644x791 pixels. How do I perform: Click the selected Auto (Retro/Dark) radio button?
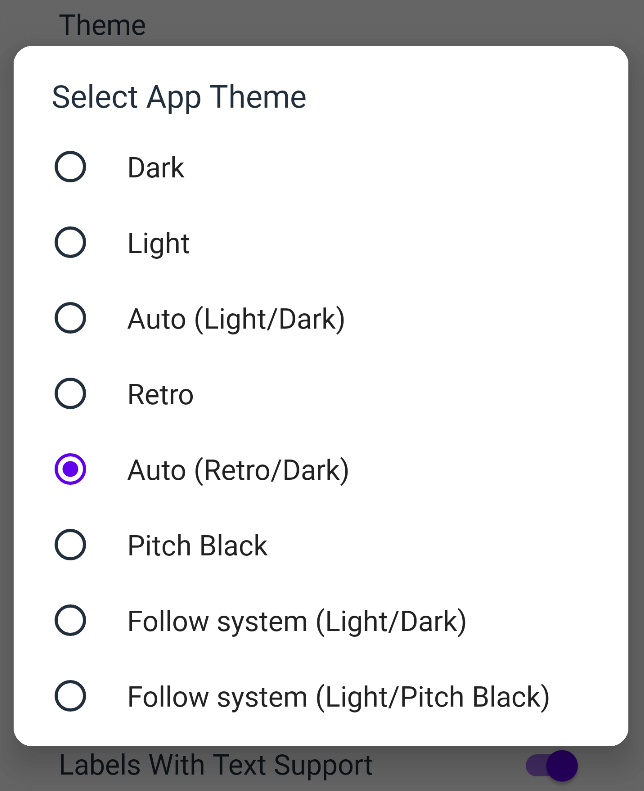(x=70, y=469)
